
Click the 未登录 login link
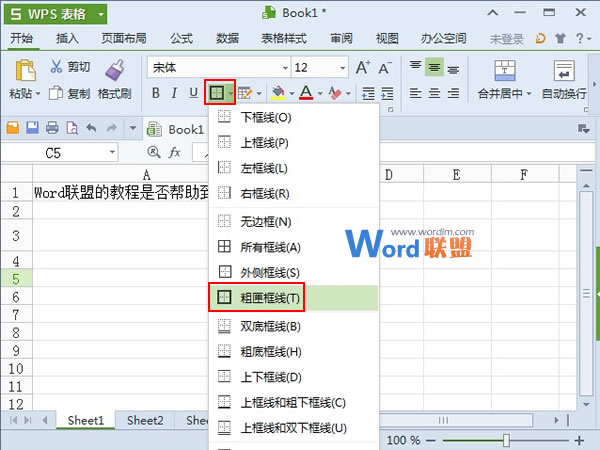tap(506, 39)
